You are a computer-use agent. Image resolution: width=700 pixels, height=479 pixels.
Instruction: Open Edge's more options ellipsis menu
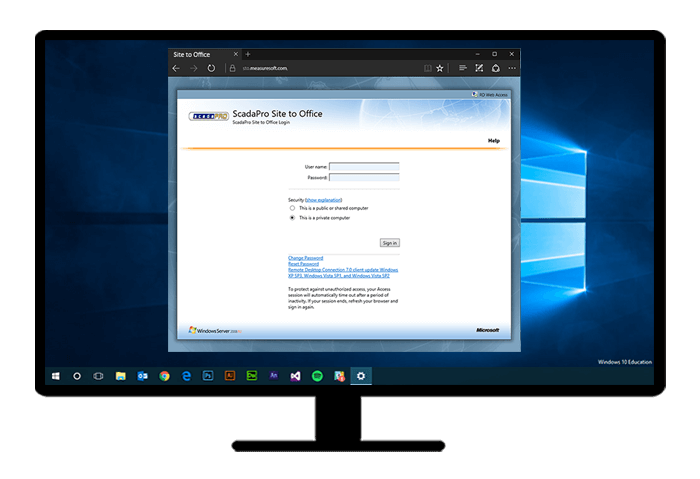pyautogui.click(x=512, y=68)
